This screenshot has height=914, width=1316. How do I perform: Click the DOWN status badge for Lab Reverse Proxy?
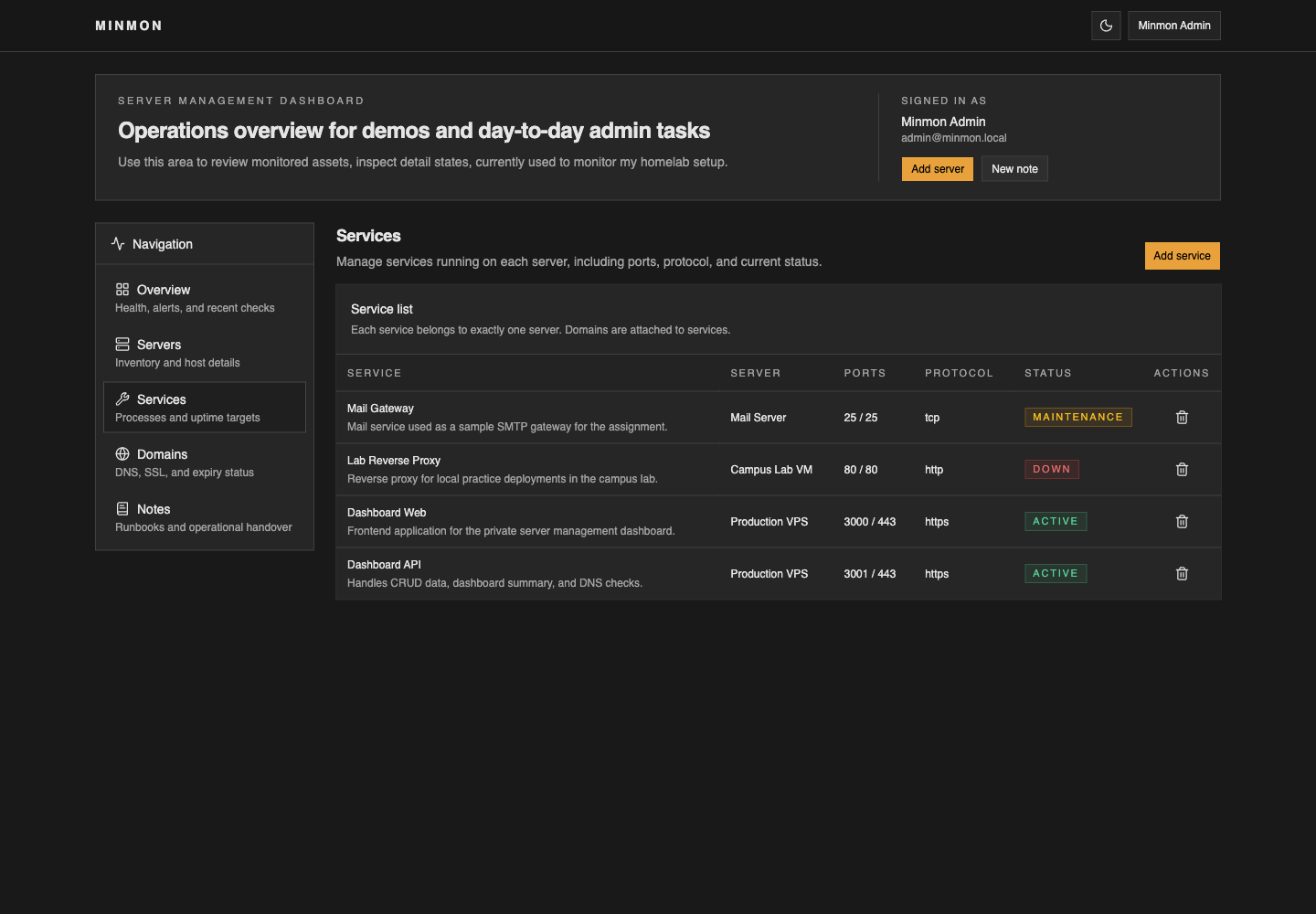1052,469
